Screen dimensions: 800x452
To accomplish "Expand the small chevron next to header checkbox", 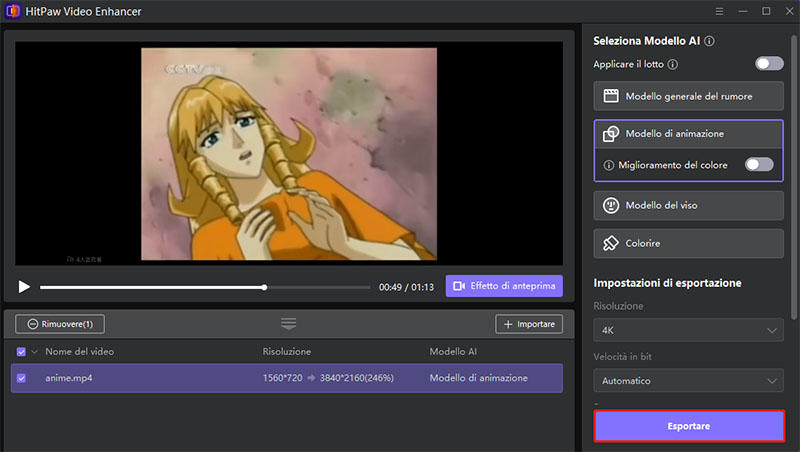I will (x=34, y=351).
